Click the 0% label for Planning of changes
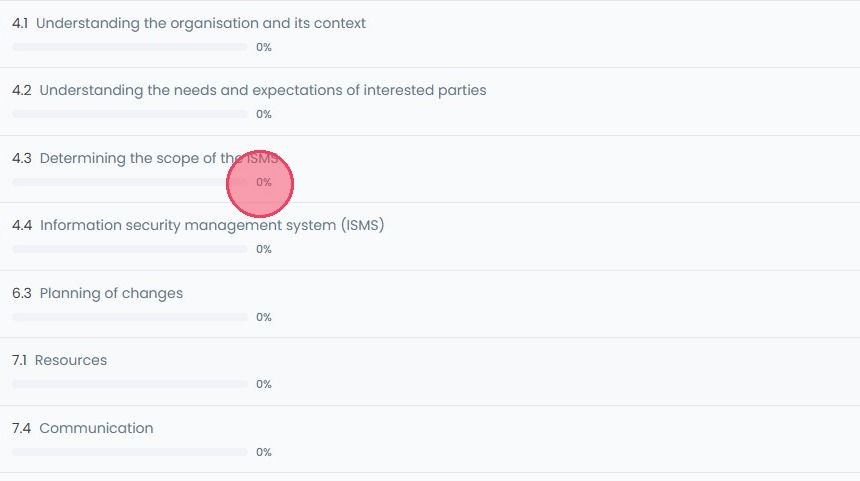The width and height of the screenshot is (860, 481). pyautogui.click(x=264, y=317)
